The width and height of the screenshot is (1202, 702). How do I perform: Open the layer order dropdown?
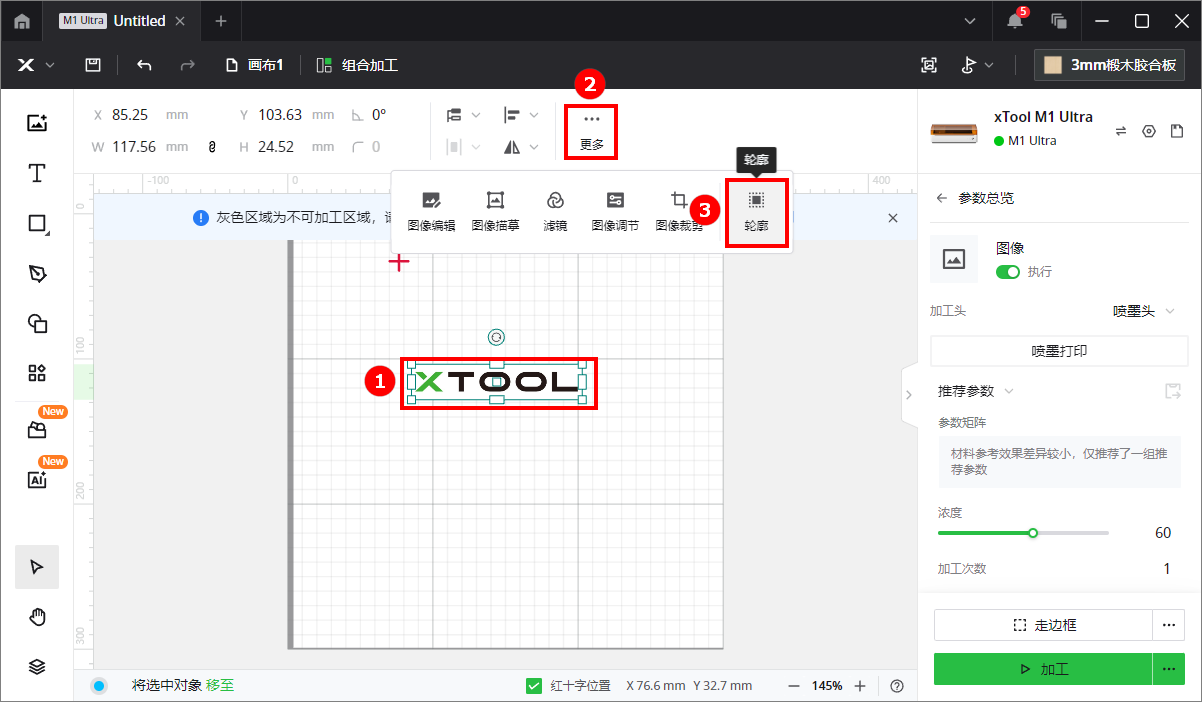[463, 115]
